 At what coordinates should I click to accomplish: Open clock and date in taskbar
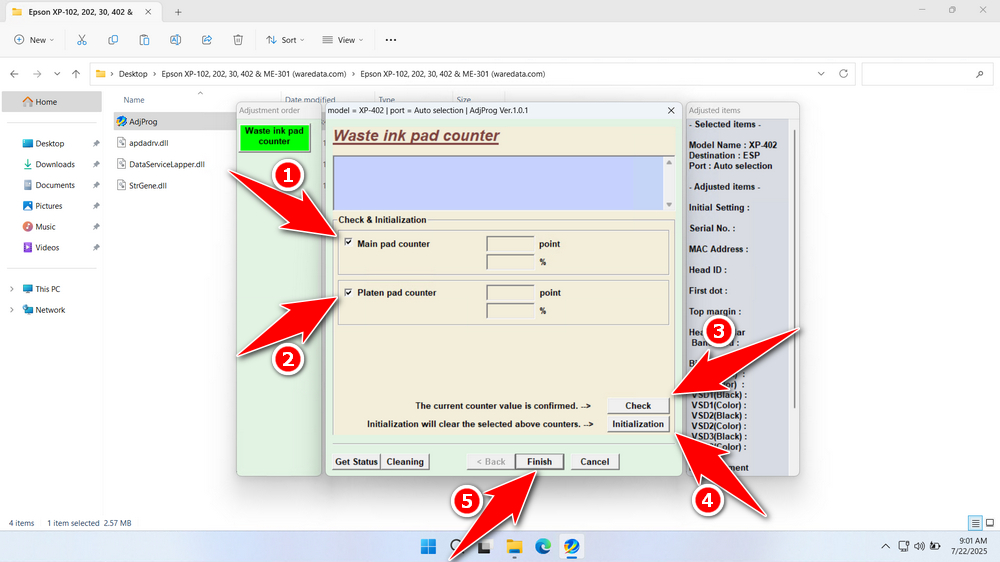[968, 546]
